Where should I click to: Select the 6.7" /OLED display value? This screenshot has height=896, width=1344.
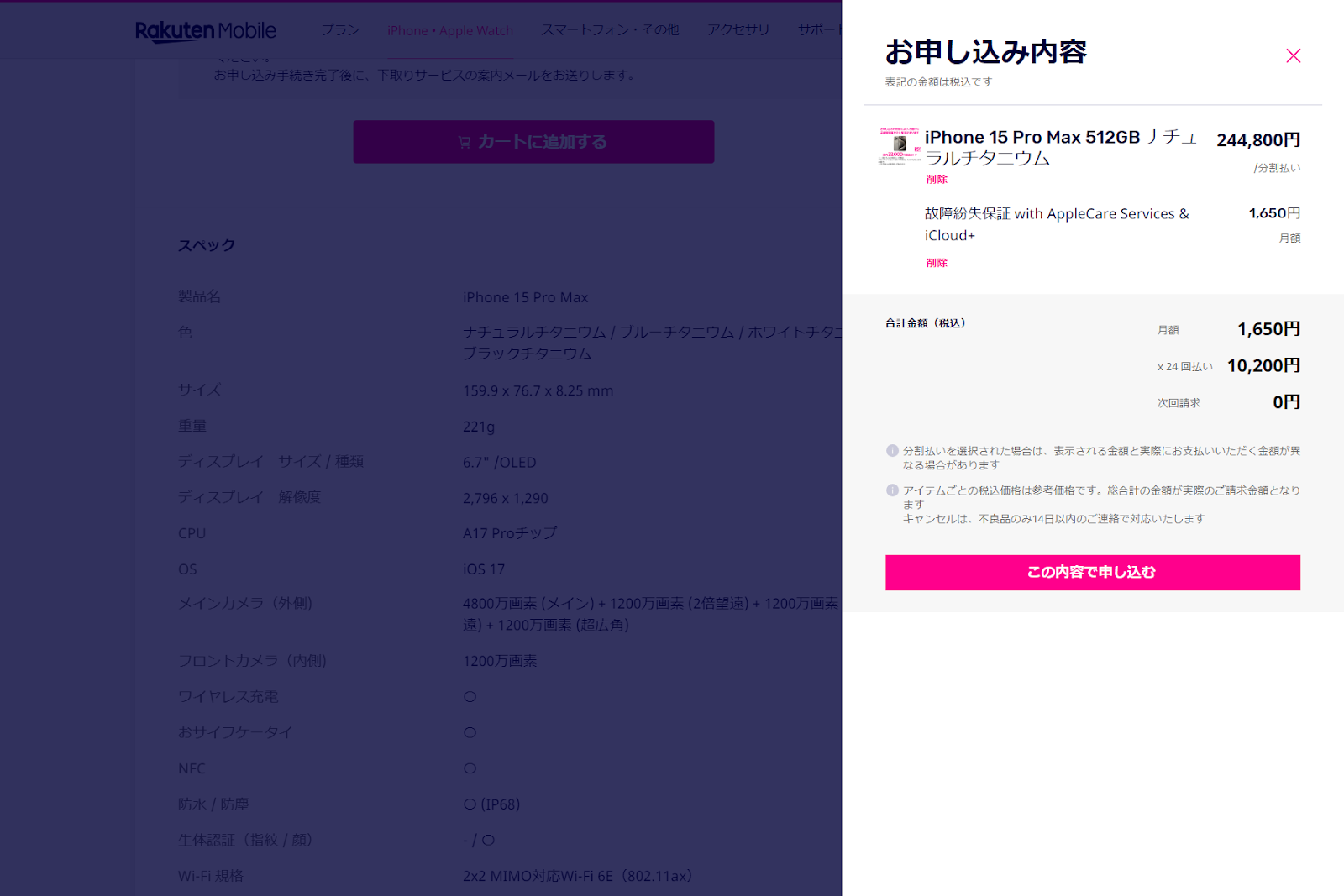click(500, 463)
